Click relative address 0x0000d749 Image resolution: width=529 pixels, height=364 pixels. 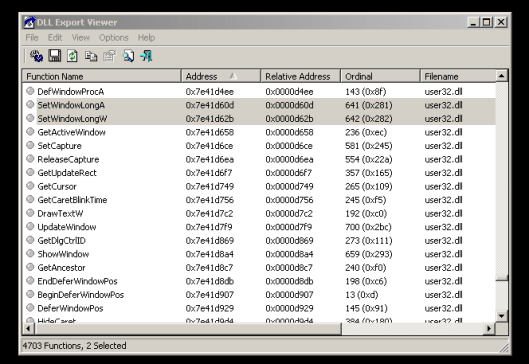pyautogui.click(x=289, y=186)
